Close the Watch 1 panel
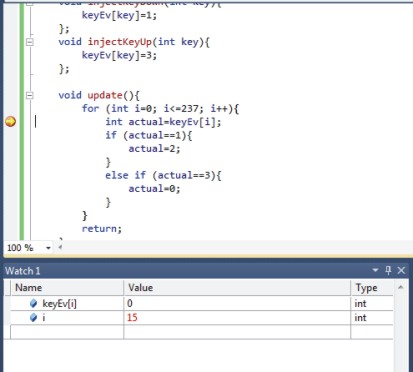This screenshot has width=413, height=372. pyautogui.click(x=401, y=270)
